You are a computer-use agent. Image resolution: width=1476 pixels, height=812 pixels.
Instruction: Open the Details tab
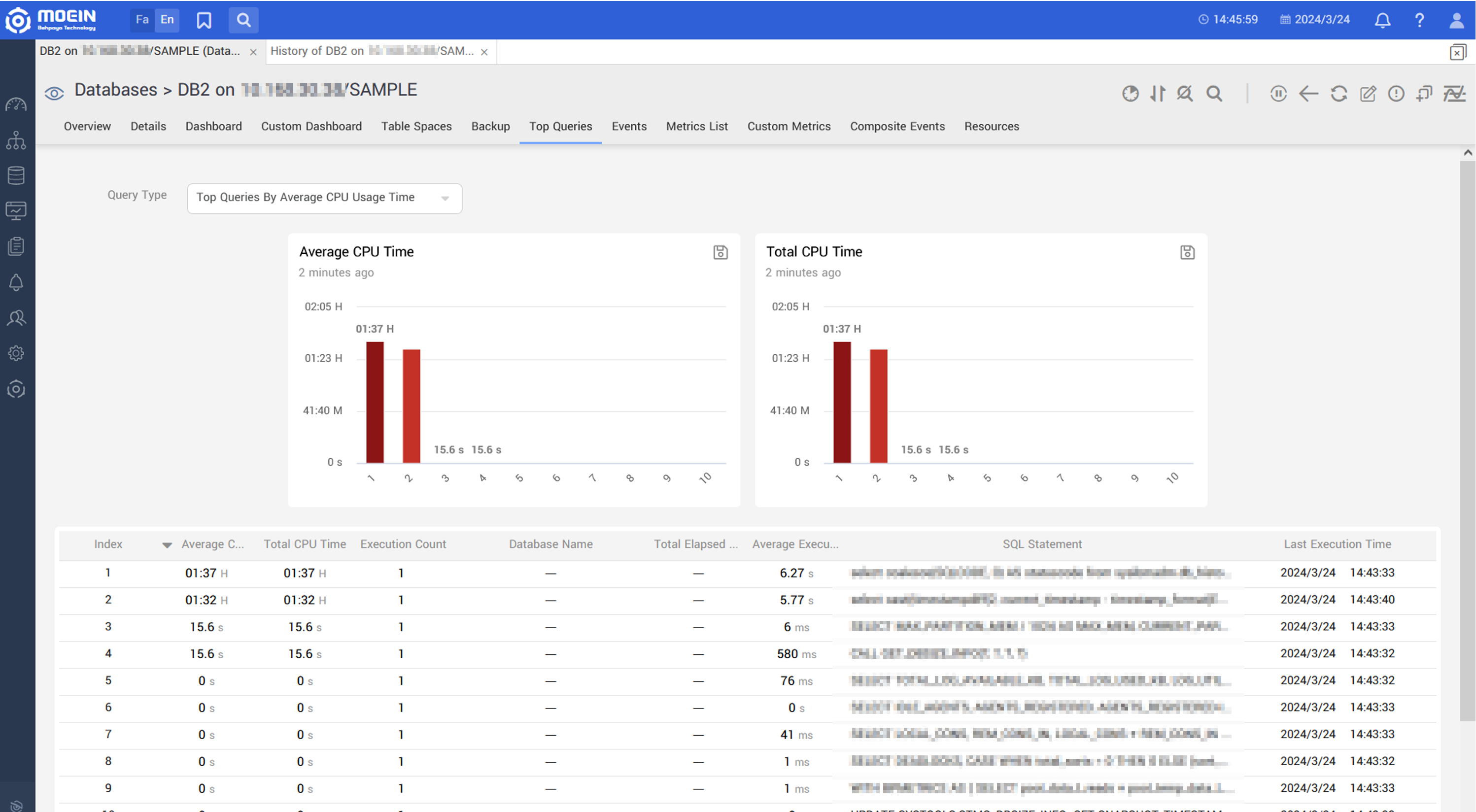coord(148,126)
